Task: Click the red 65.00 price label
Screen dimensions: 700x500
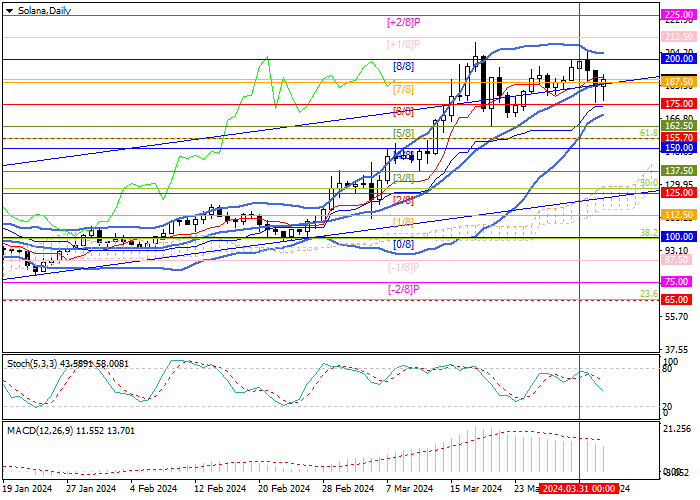Action: tap(678, 300)
